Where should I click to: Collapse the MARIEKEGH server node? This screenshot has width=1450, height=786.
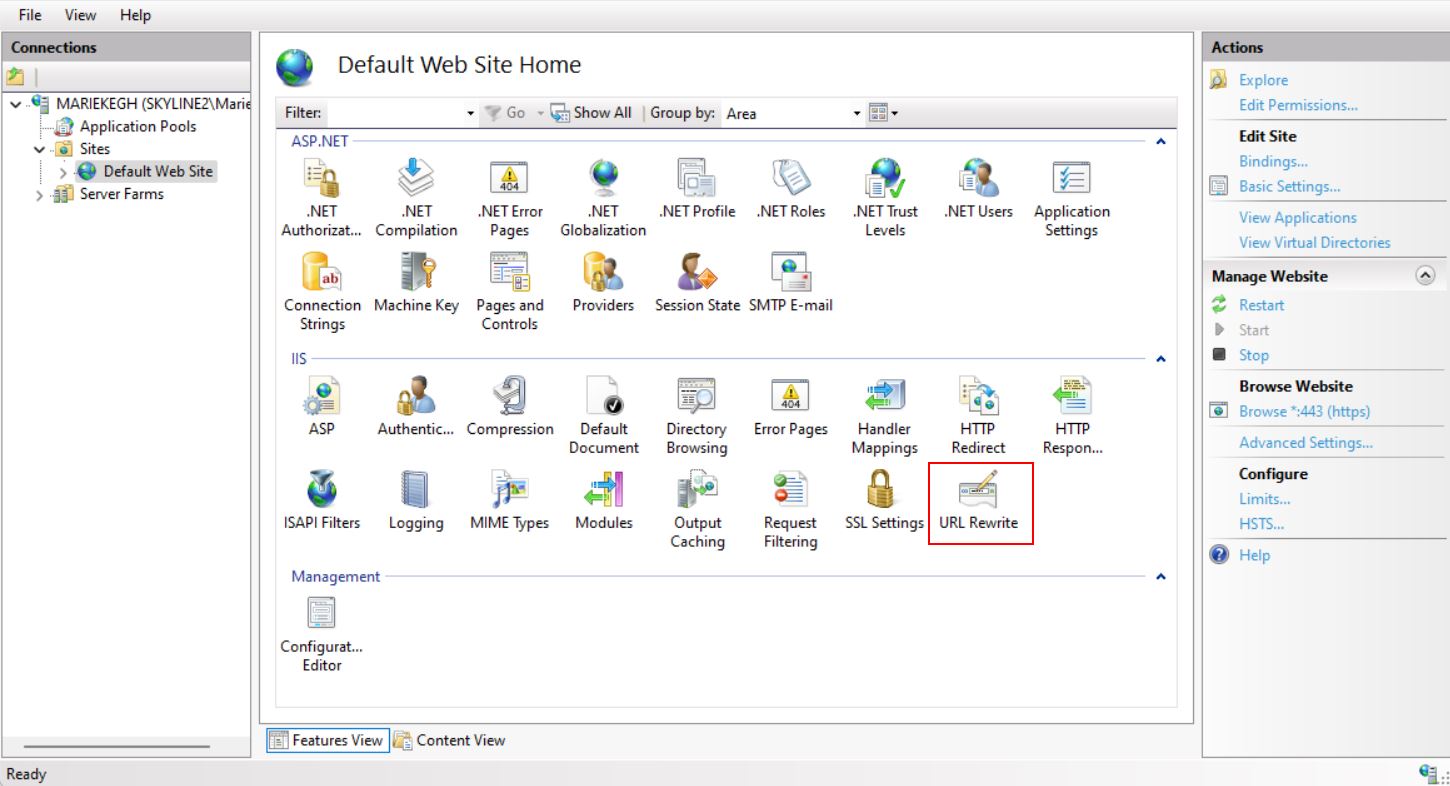point(16,104)
